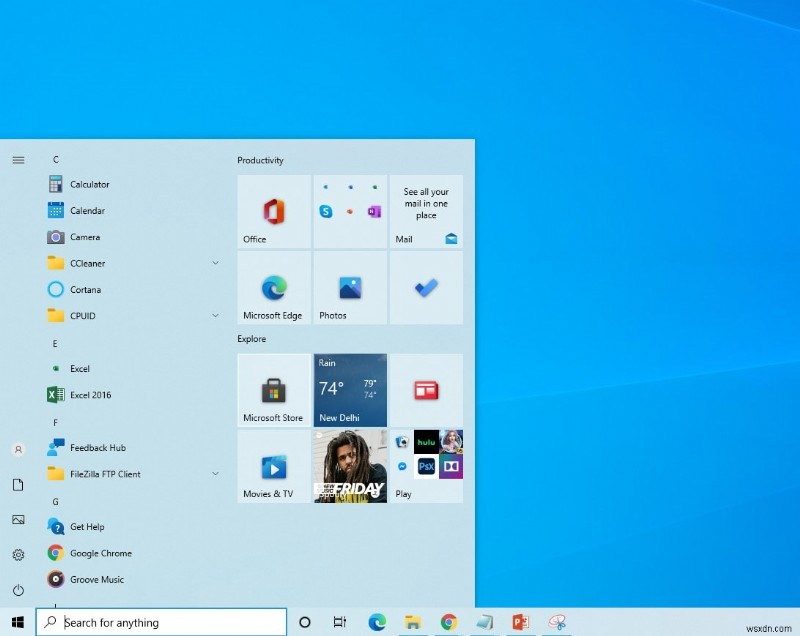This screenshot has height=636, width=800.
Task: Open Microsoft PowerPoint from the taskbar
Action: click(520, 621)
